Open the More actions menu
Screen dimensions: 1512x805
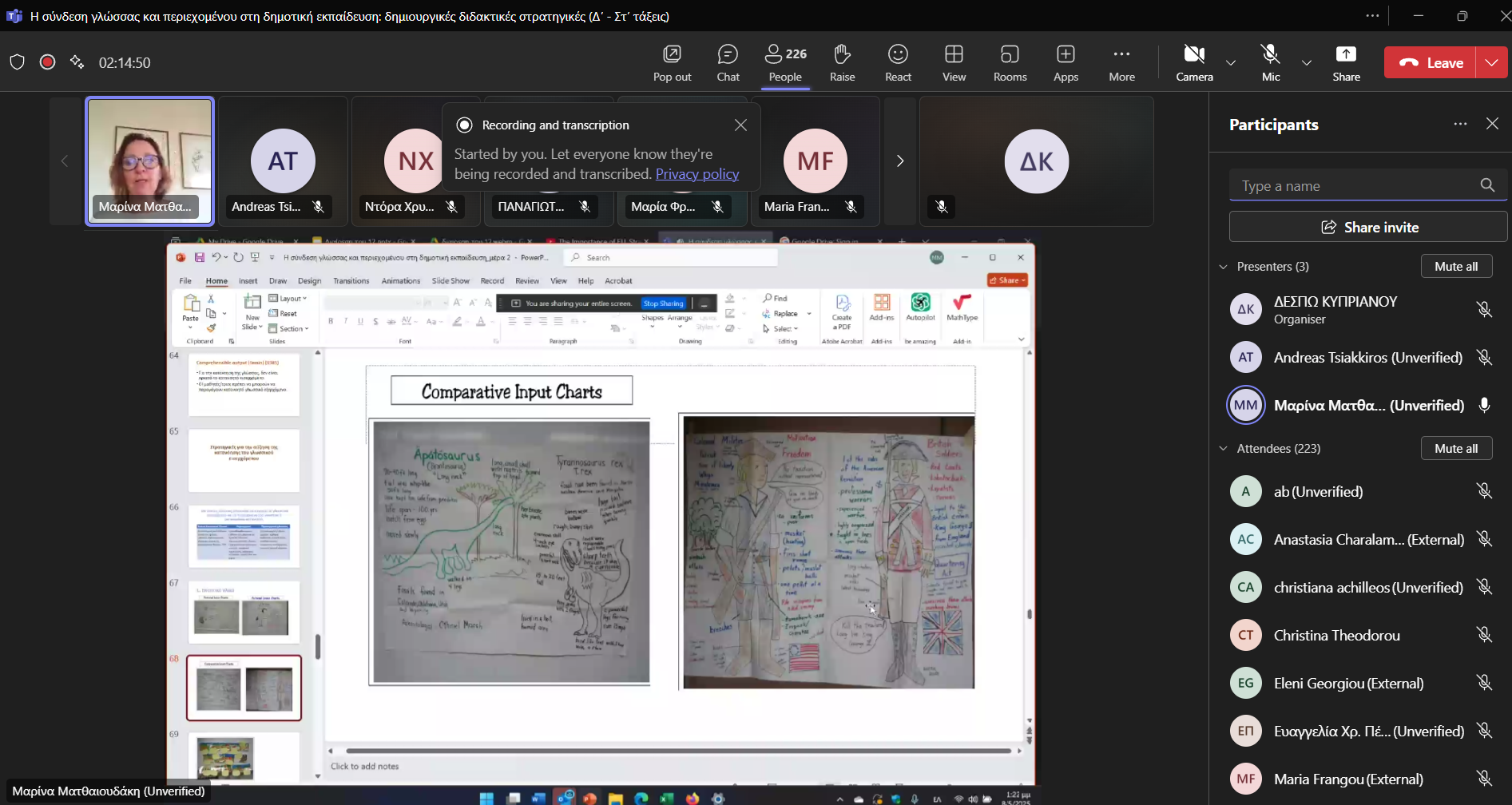(x=1121, y=62)
